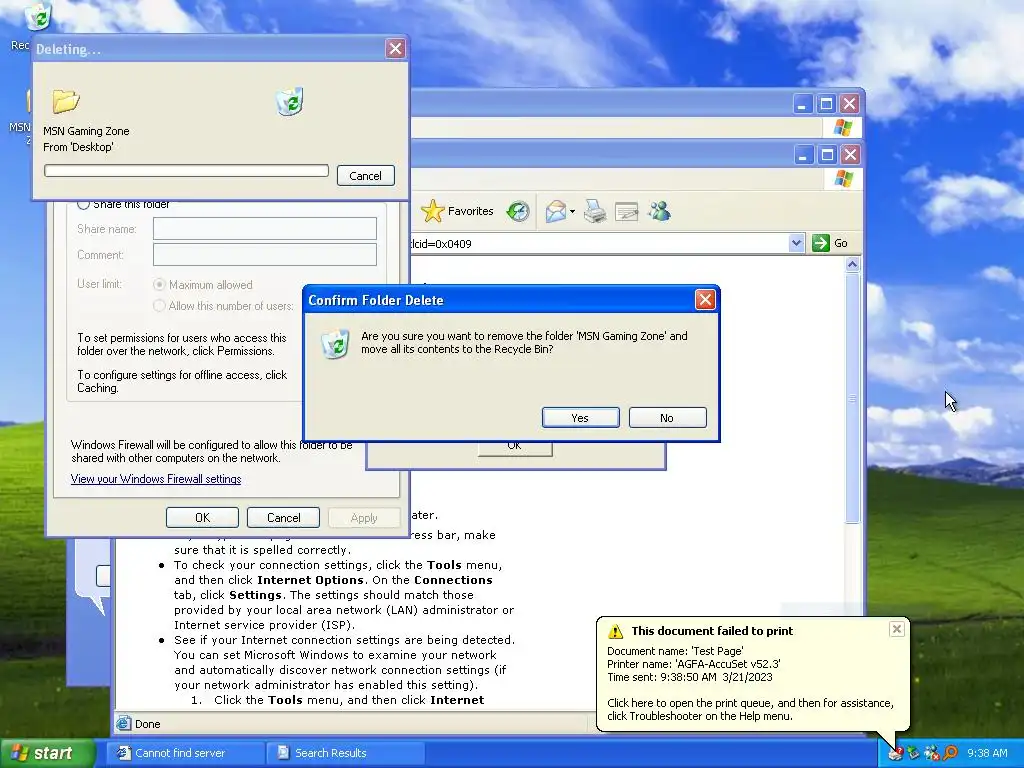Click the Windows flag logo in rear window

843,127
